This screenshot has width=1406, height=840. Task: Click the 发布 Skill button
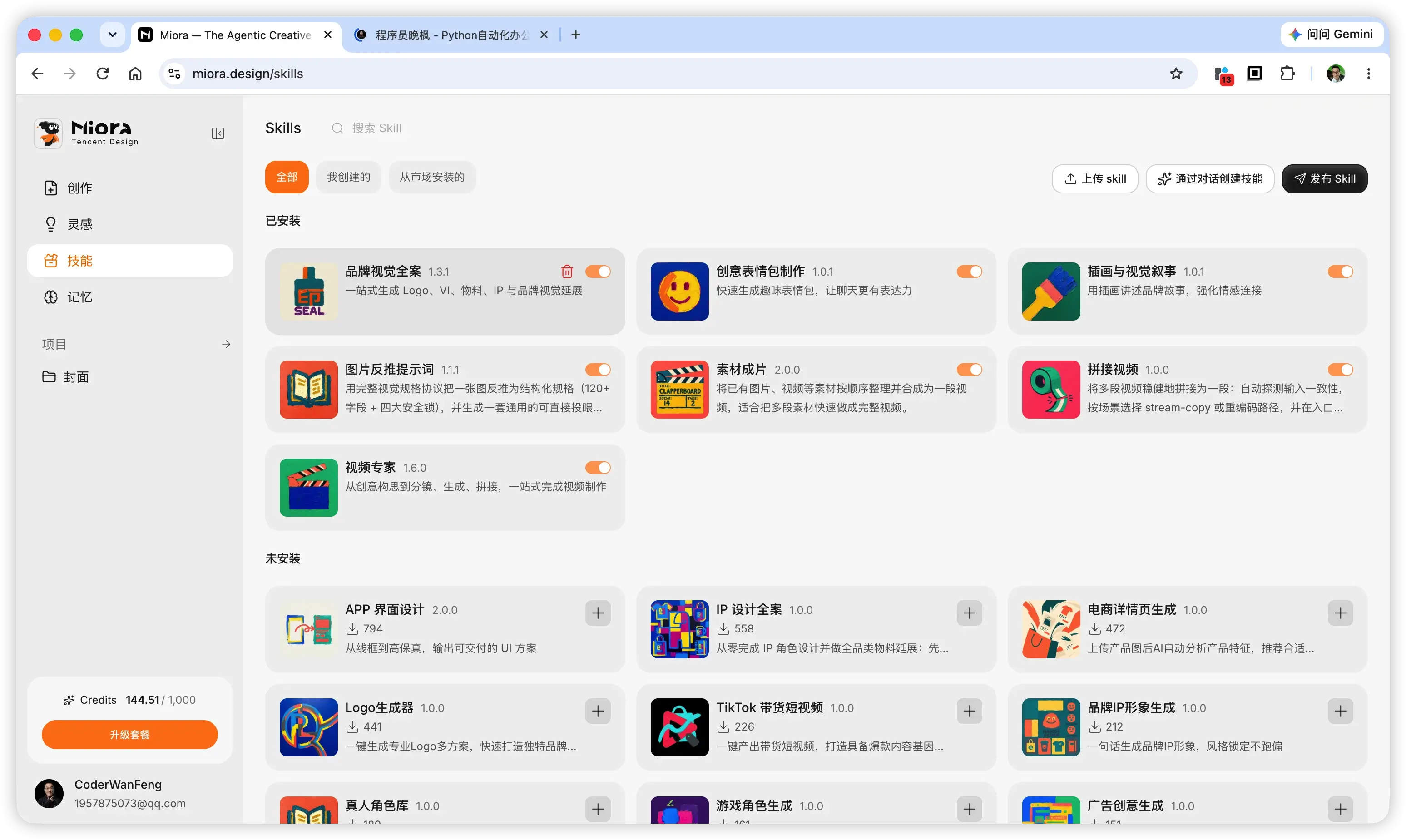tap(1325, 179)
